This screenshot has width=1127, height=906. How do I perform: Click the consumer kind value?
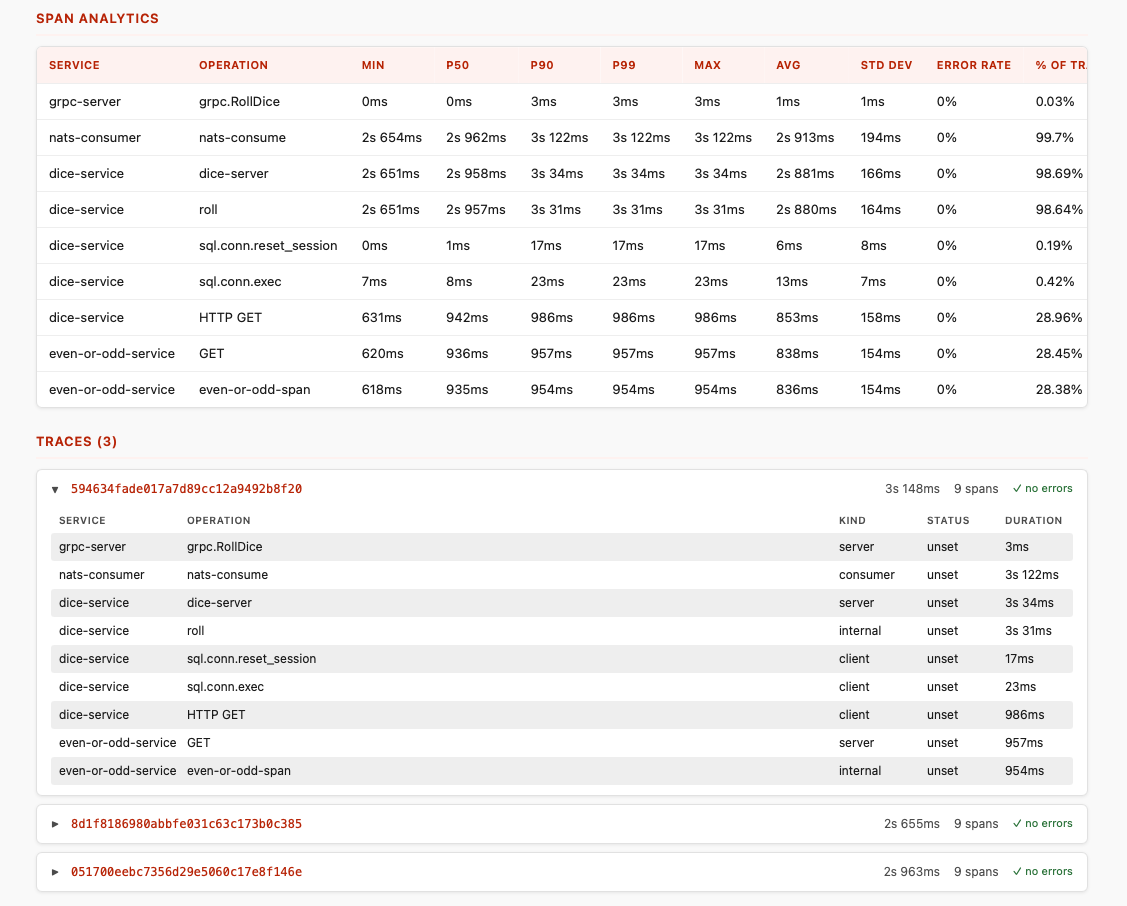[x=867, y=575]
